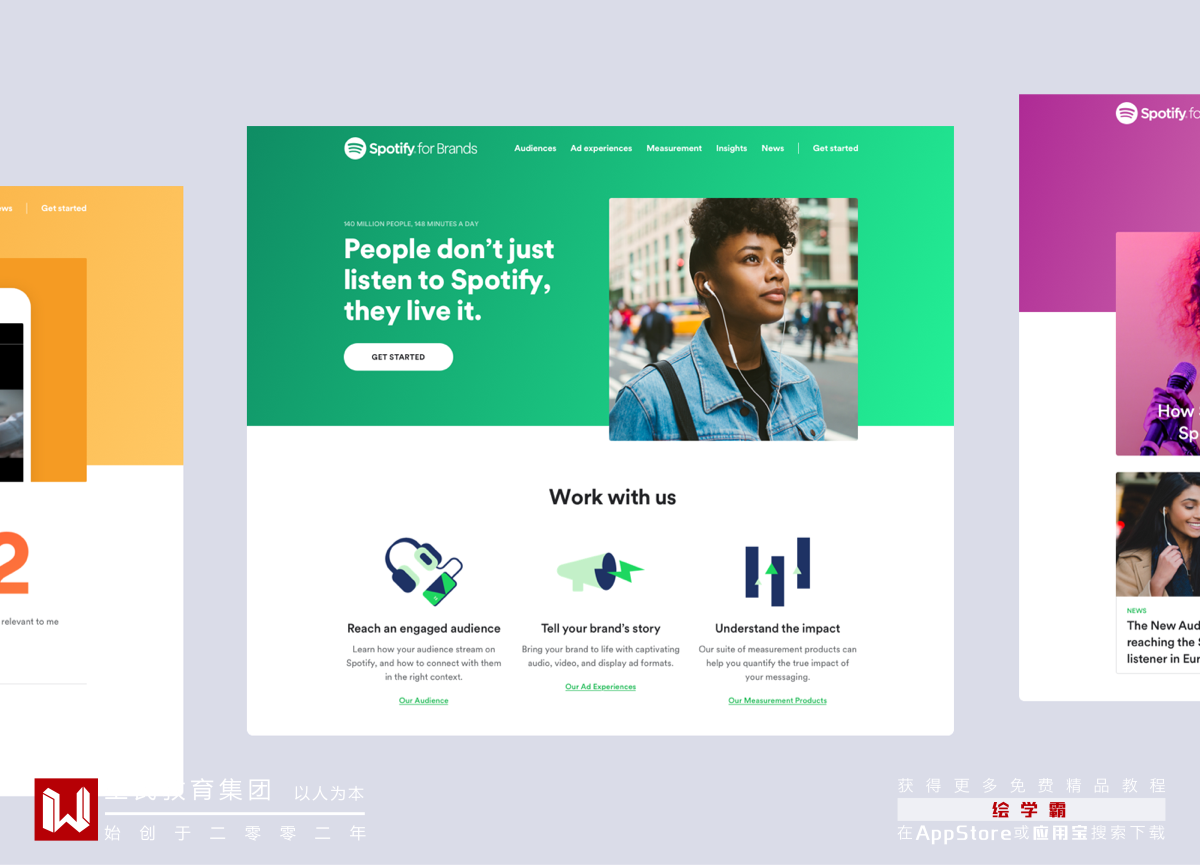Follow the Our Ad Experiences link
The image size is (1200, 865).
tap(600, 687)
